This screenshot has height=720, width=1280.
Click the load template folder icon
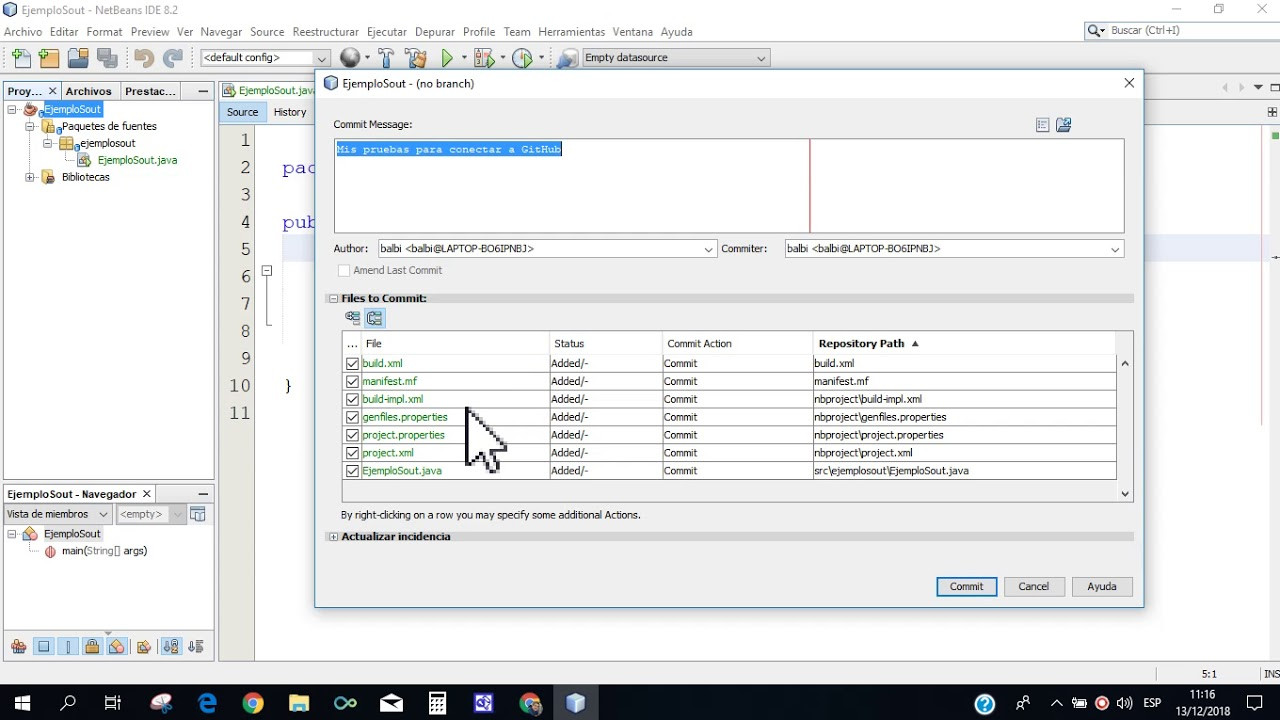click(1063, 124)
